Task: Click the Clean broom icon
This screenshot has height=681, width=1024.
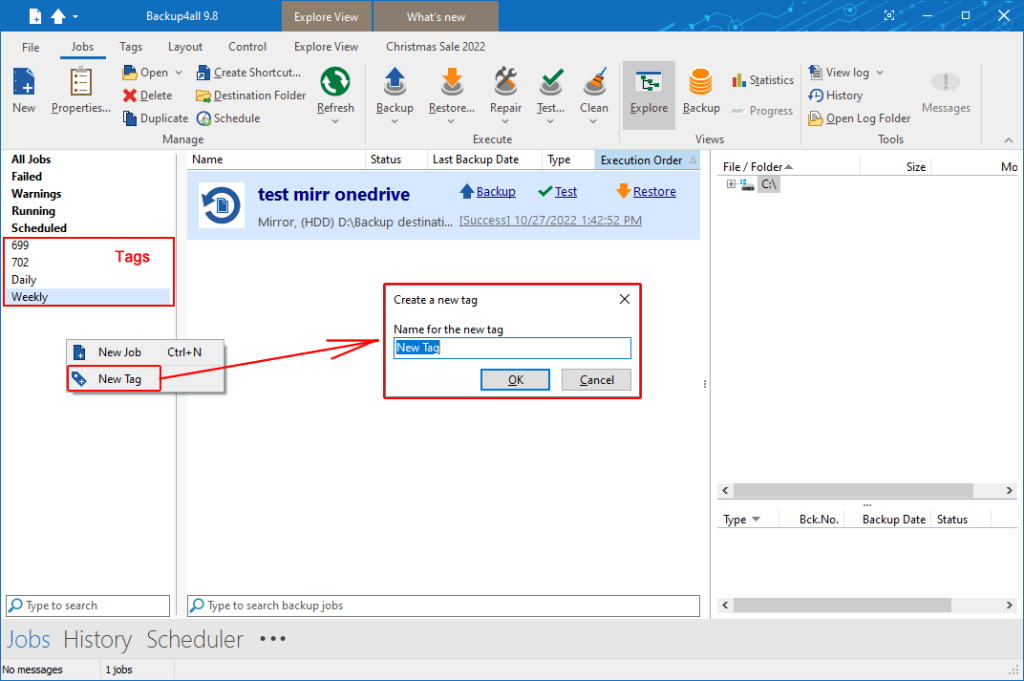Action: [x=594, y=82]
